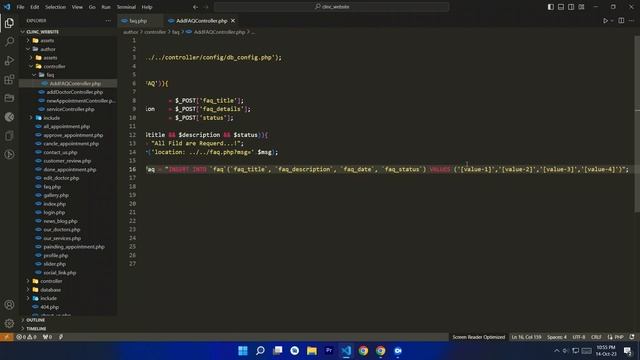Image resolution: width=640 pixels, height=360 pixels.
Task: Open the Help menu
Action: pyautogui.click(x=147, y=7)
